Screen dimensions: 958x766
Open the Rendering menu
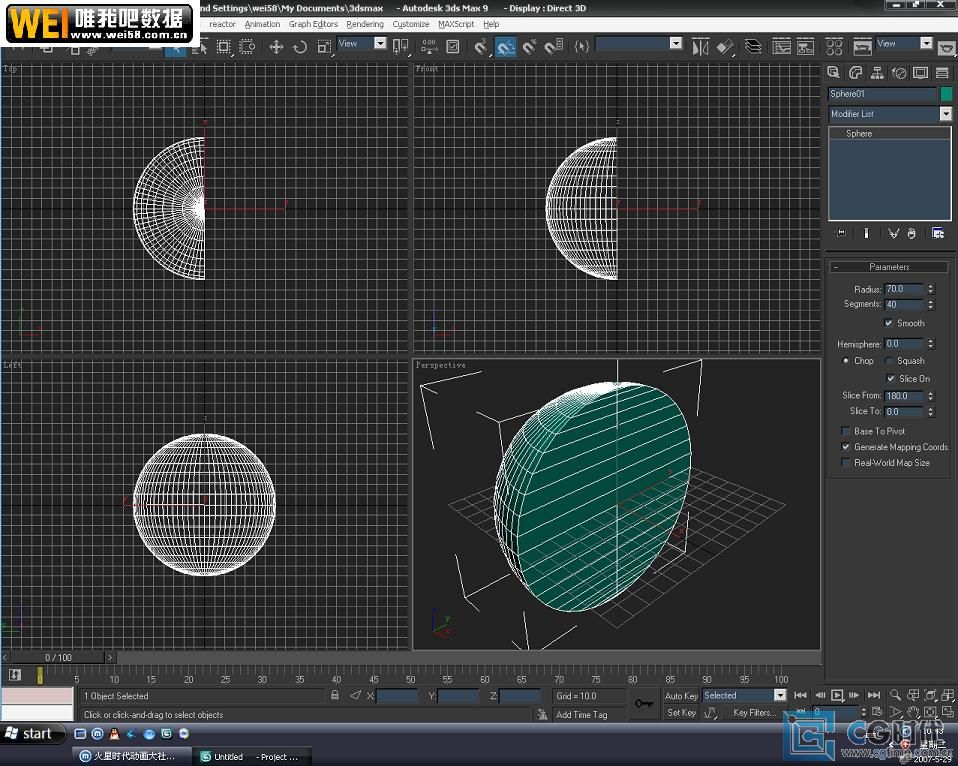tap(365, 24)
